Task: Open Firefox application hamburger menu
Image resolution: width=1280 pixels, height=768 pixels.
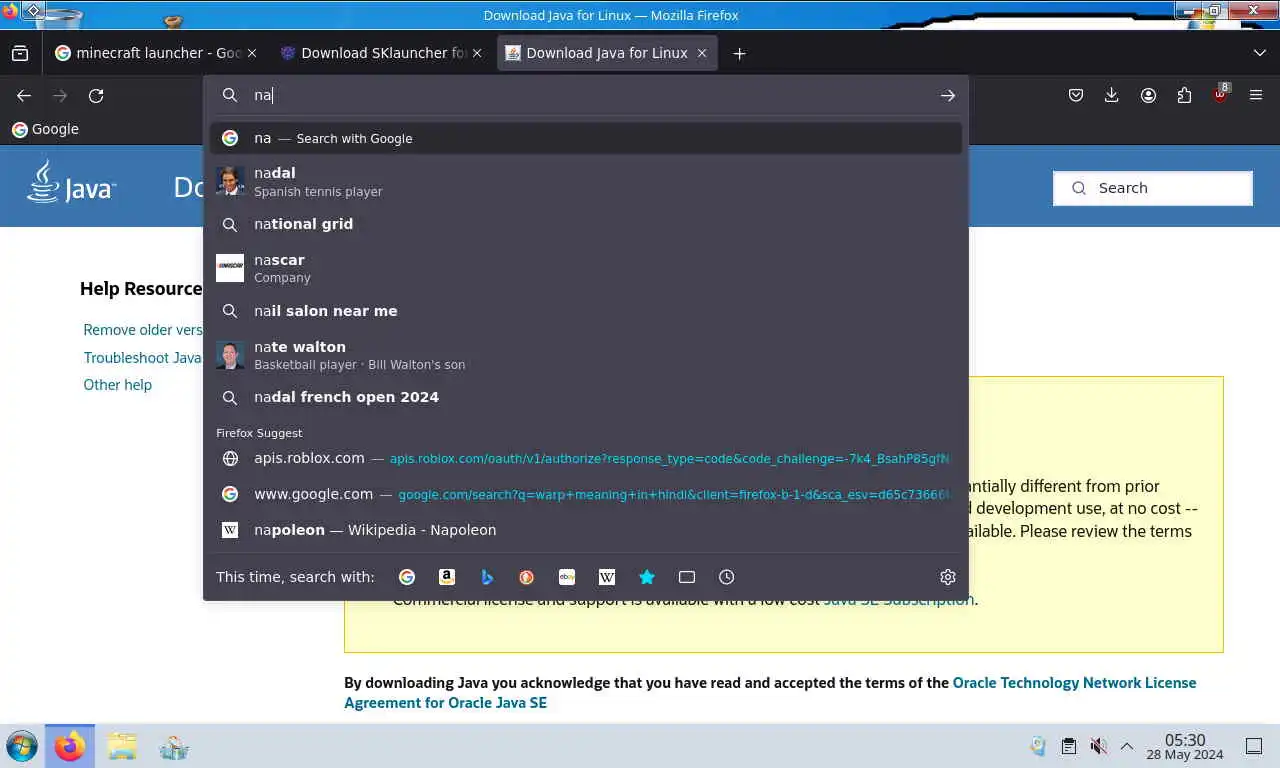Action: (1256, 95)
